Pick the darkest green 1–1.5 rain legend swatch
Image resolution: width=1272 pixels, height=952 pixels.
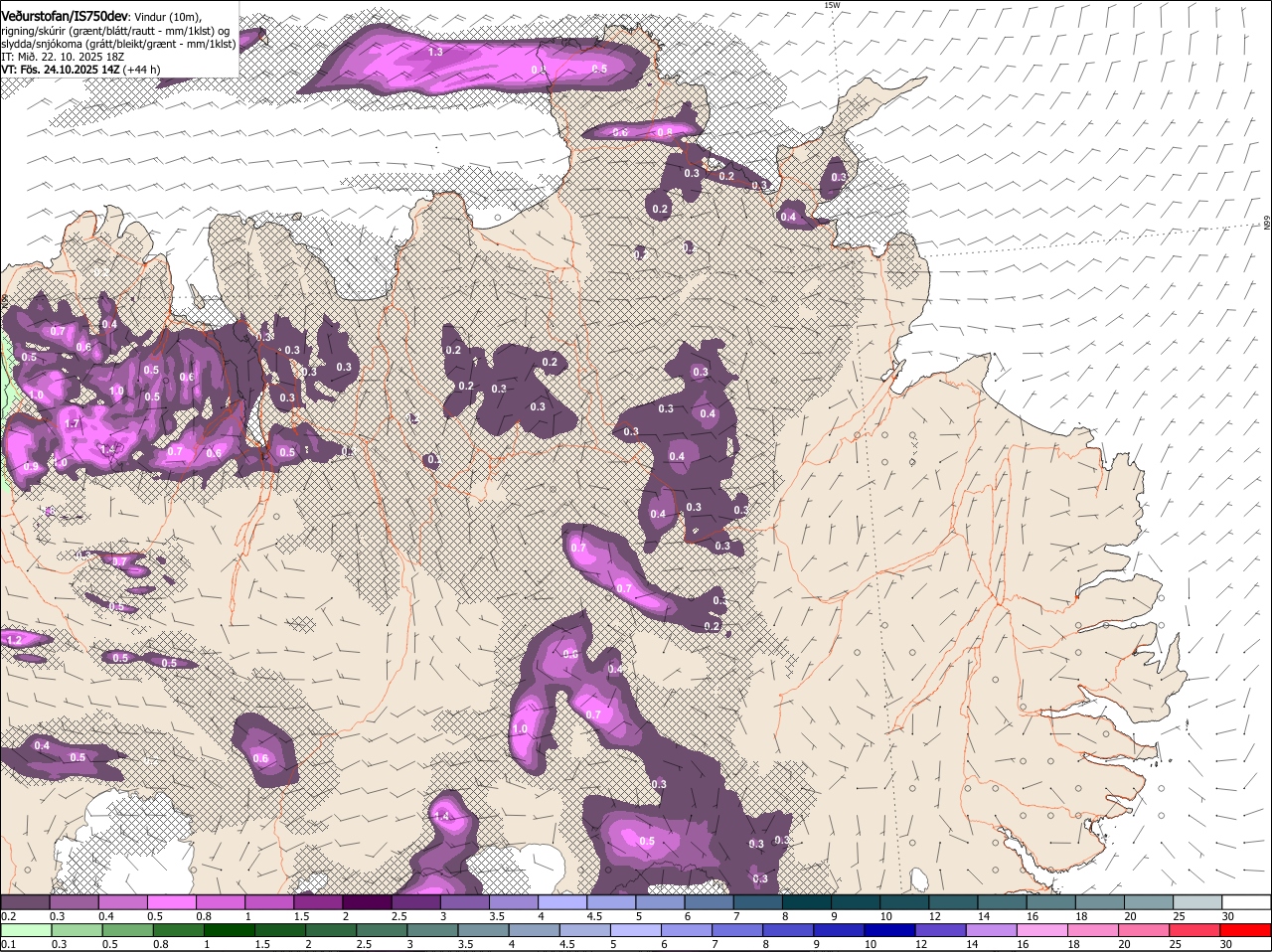[228, 930]
